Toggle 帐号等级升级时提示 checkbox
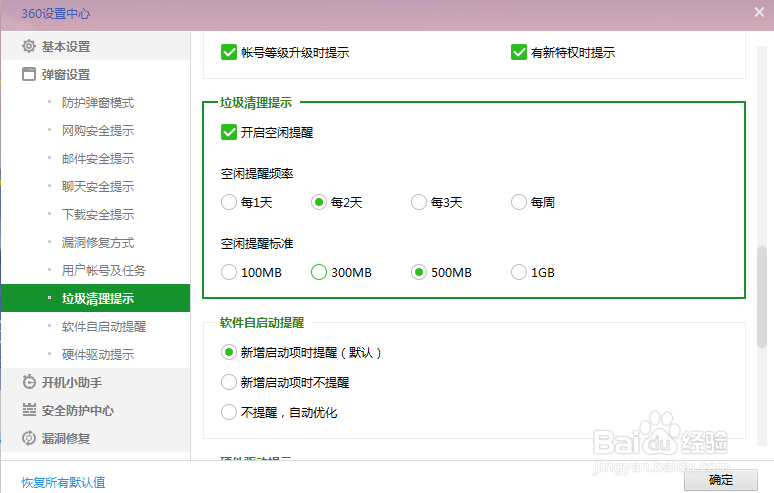The width and height of the screenshot is (774, 493). (229, 52)
